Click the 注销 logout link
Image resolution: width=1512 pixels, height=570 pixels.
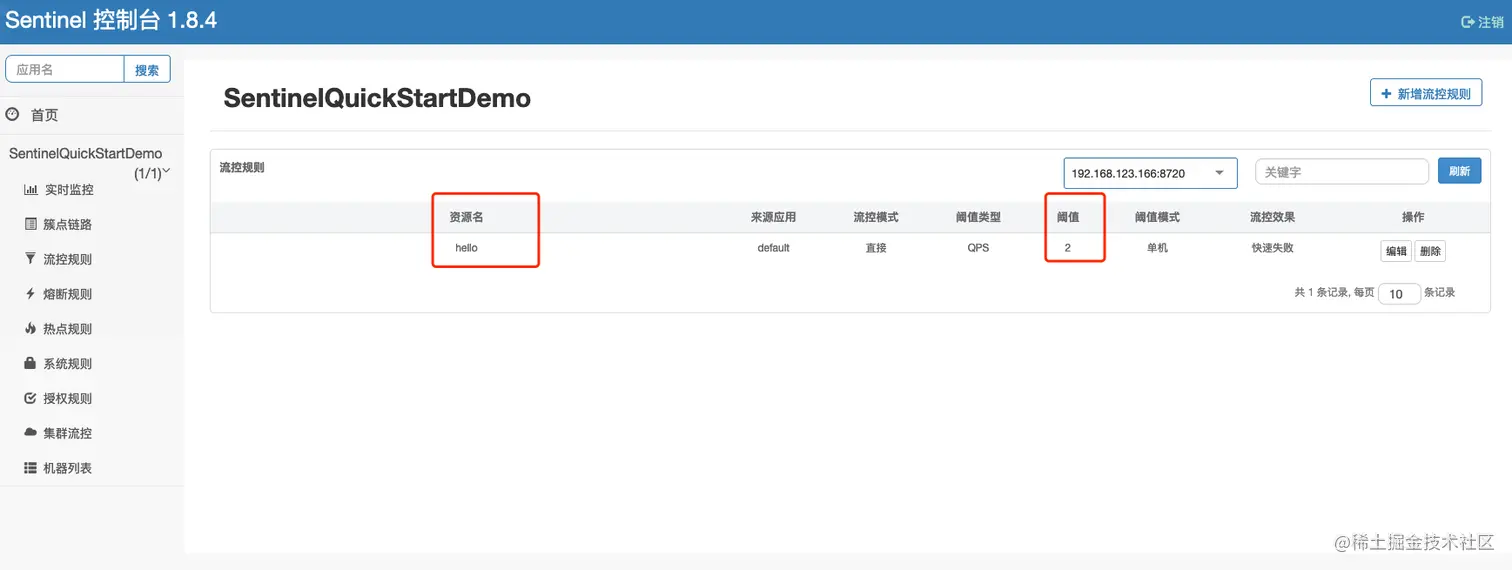pyautogui.click(x=1483, y=22)
